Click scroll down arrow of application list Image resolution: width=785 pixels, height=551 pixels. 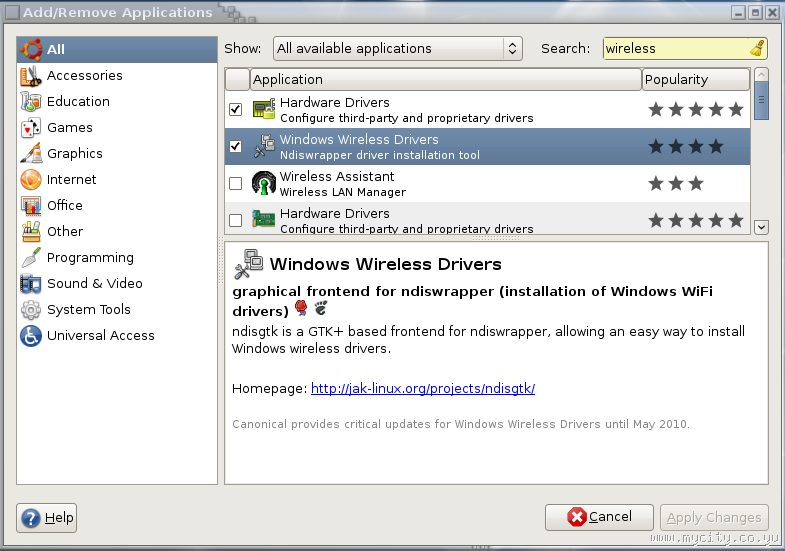tap(761, 227)
